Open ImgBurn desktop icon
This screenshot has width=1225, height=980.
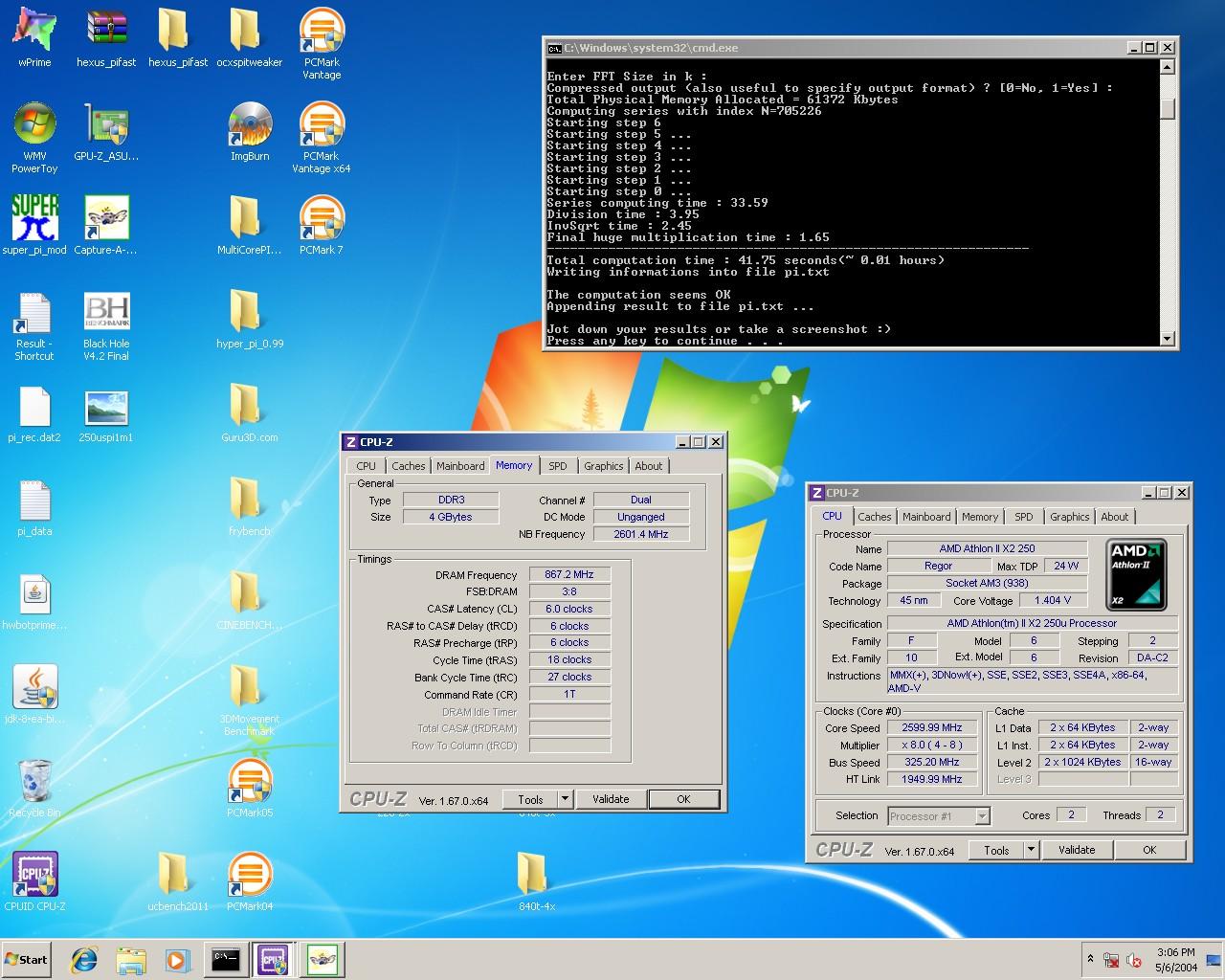point(249,131)
